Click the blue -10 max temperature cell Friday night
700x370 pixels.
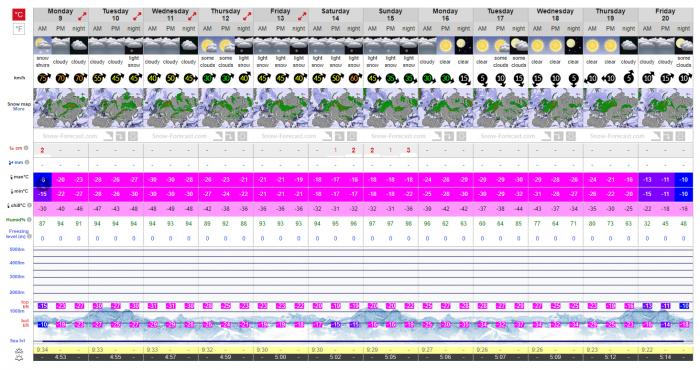point(683,180)
